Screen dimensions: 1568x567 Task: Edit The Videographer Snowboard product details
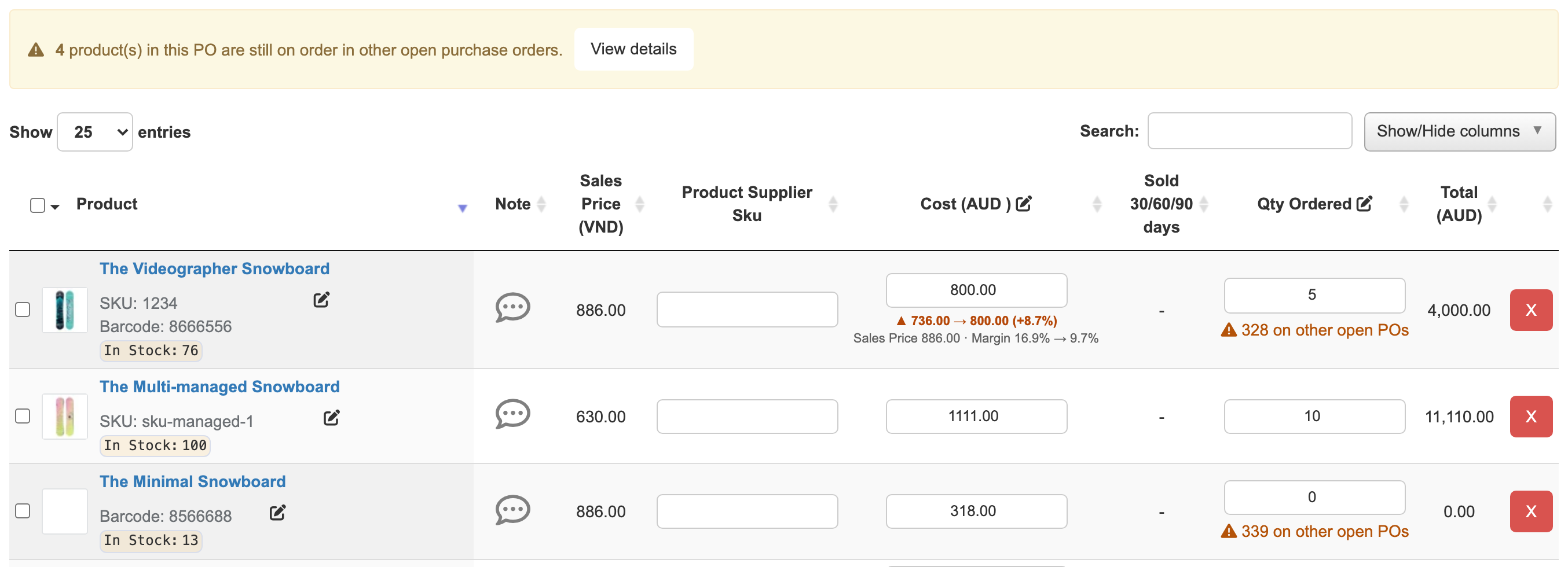321,300
